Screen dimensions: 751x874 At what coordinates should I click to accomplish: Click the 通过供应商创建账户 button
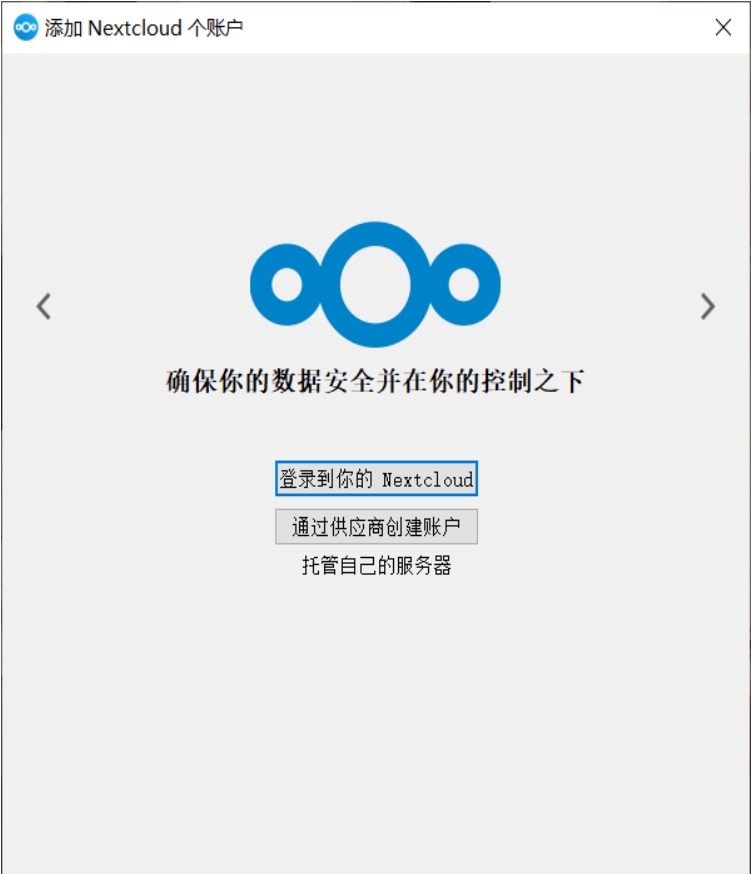376,526
